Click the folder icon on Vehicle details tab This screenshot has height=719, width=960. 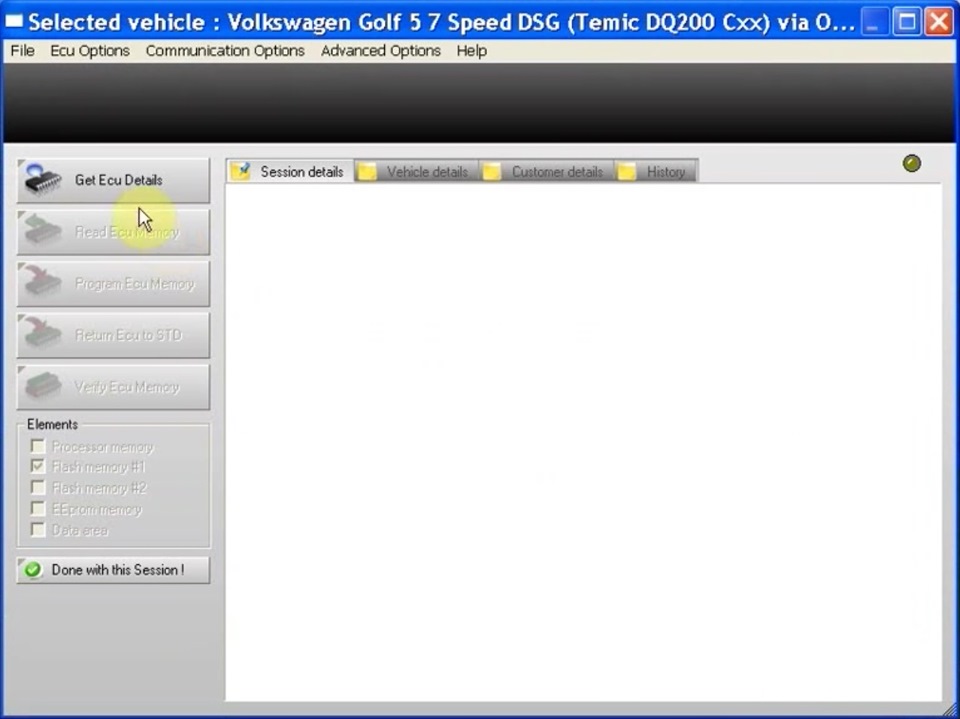pyautogui.click(x=367, y=172)
